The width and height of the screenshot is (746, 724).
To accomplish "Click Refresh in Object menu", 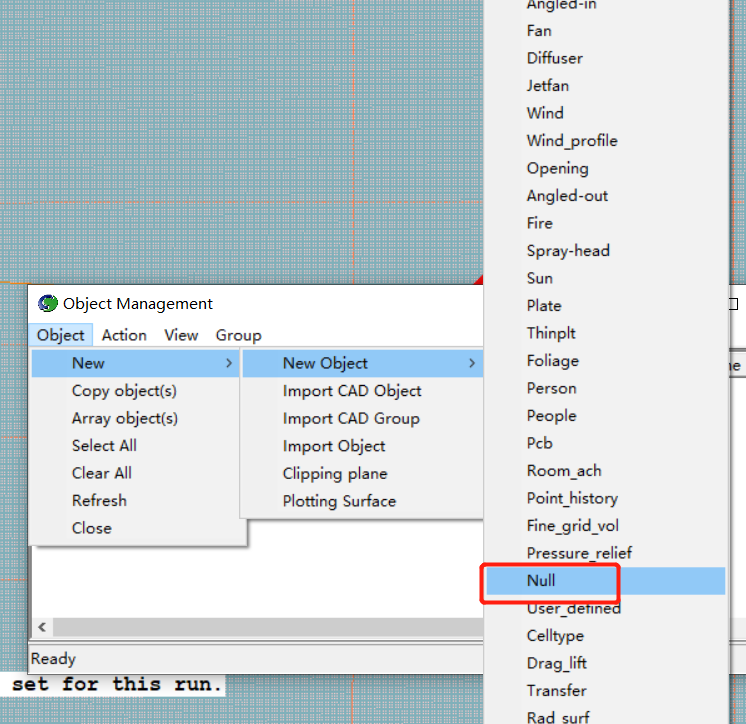I will point(135,500).
